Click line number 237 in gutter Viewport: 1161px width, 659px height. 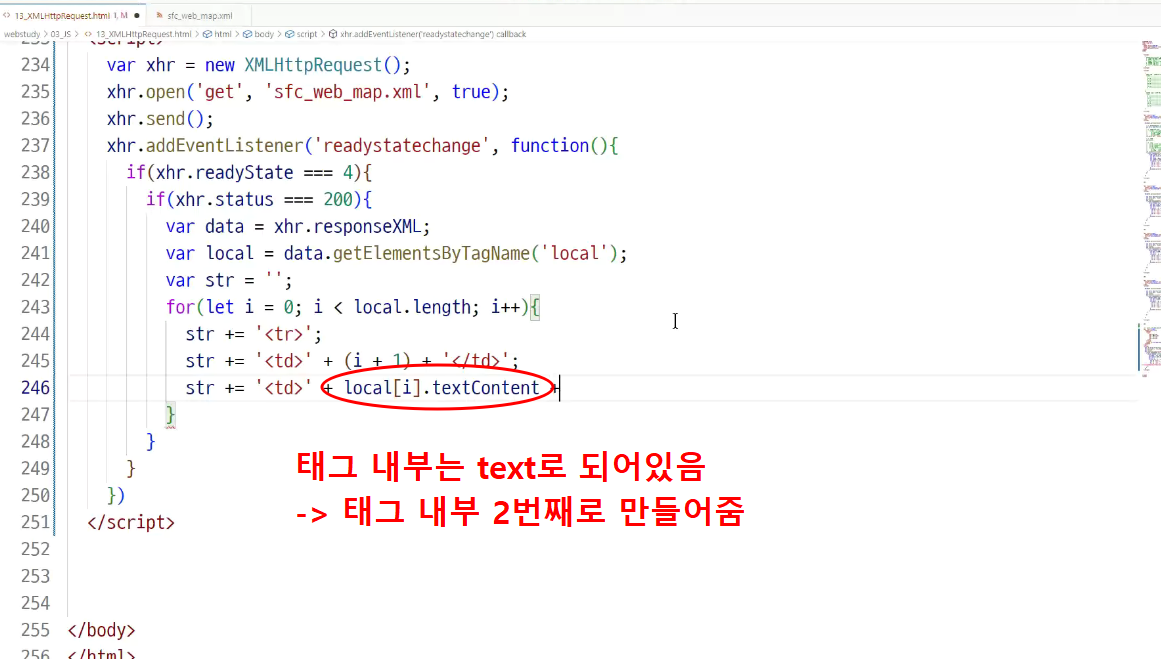pos(36,146)
